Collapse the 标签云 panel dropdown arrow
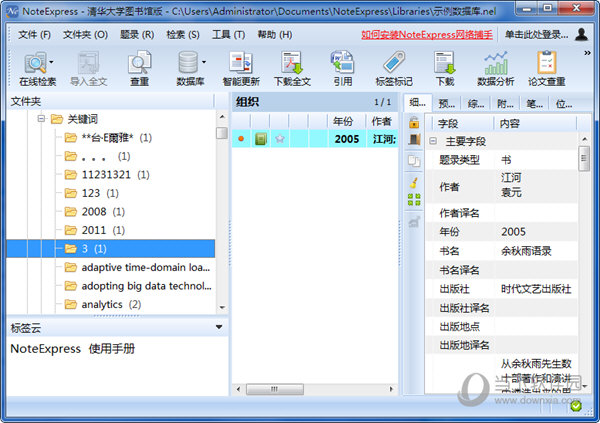The image size is (600, 423). [x=219, y=327]
